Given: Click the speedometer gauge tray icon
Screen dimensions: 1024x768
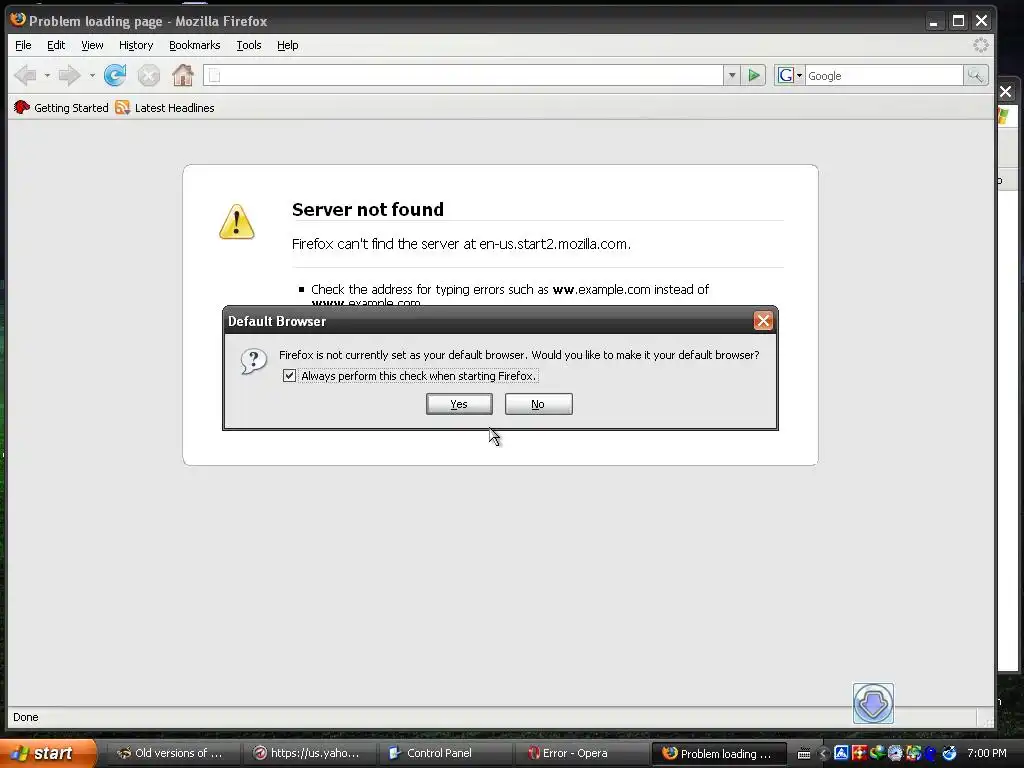Looking at the screenshot, I should coord(895,753).
